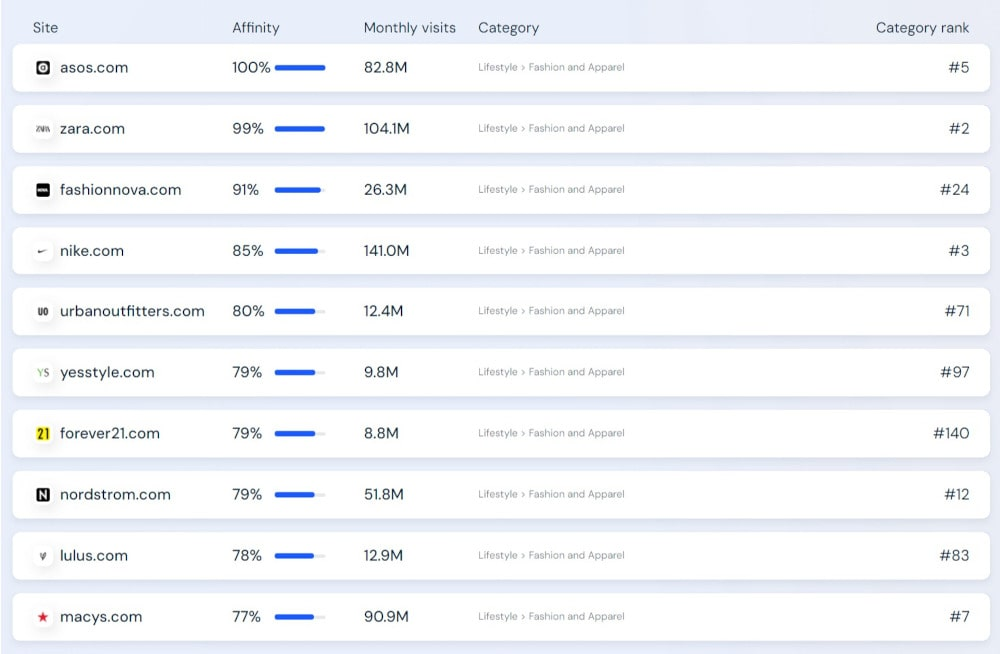Click the #140 category rank
The height and width of the screenshot is (654, 1000).
pyautogui.click(x=951, y=434)
